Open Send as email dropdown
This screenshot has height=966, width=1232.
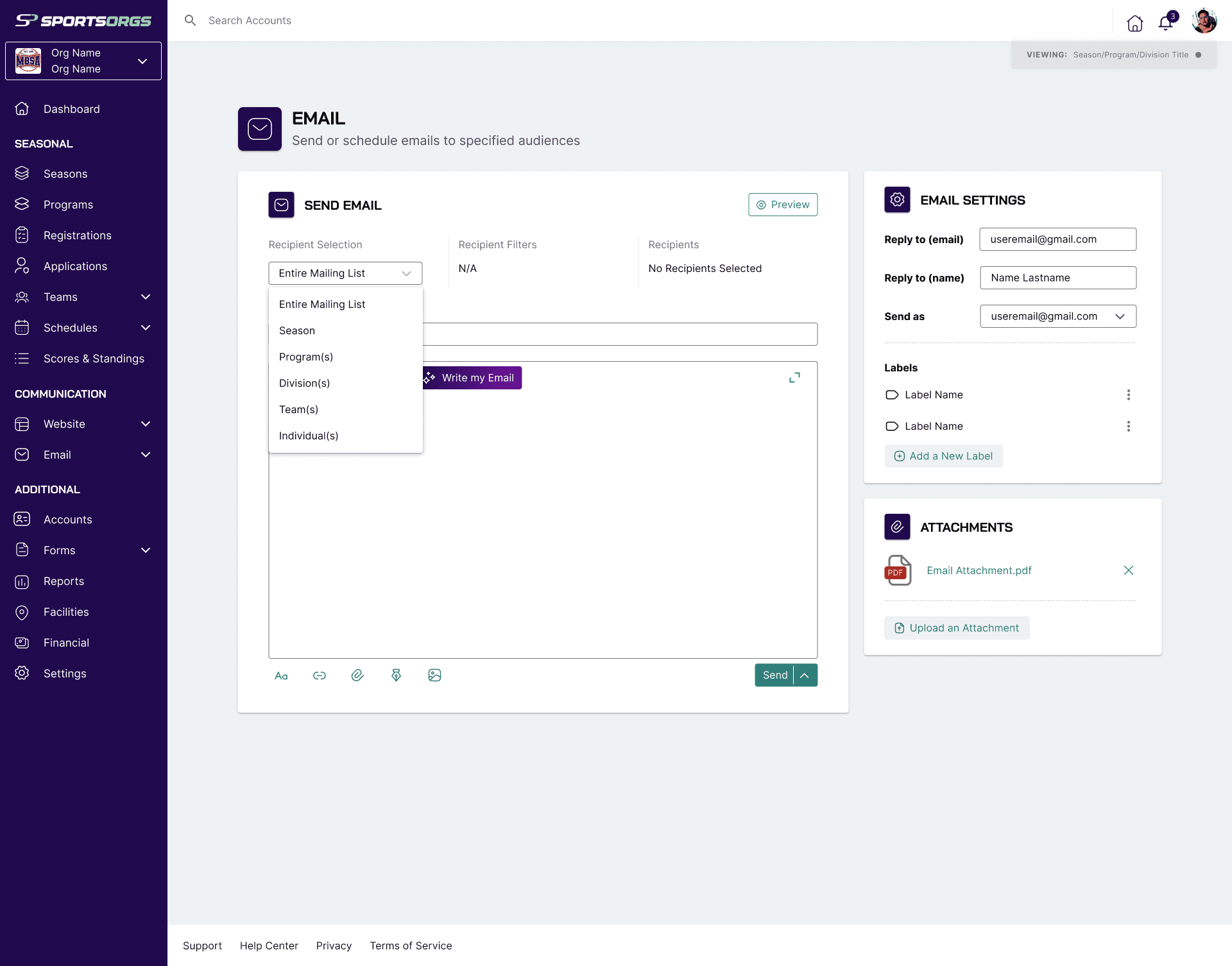1057,316
